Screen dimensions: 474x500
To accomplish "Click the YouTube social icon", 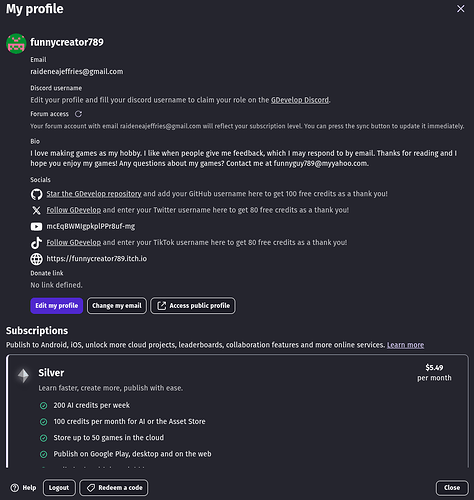I will click(x=36, y=227).
